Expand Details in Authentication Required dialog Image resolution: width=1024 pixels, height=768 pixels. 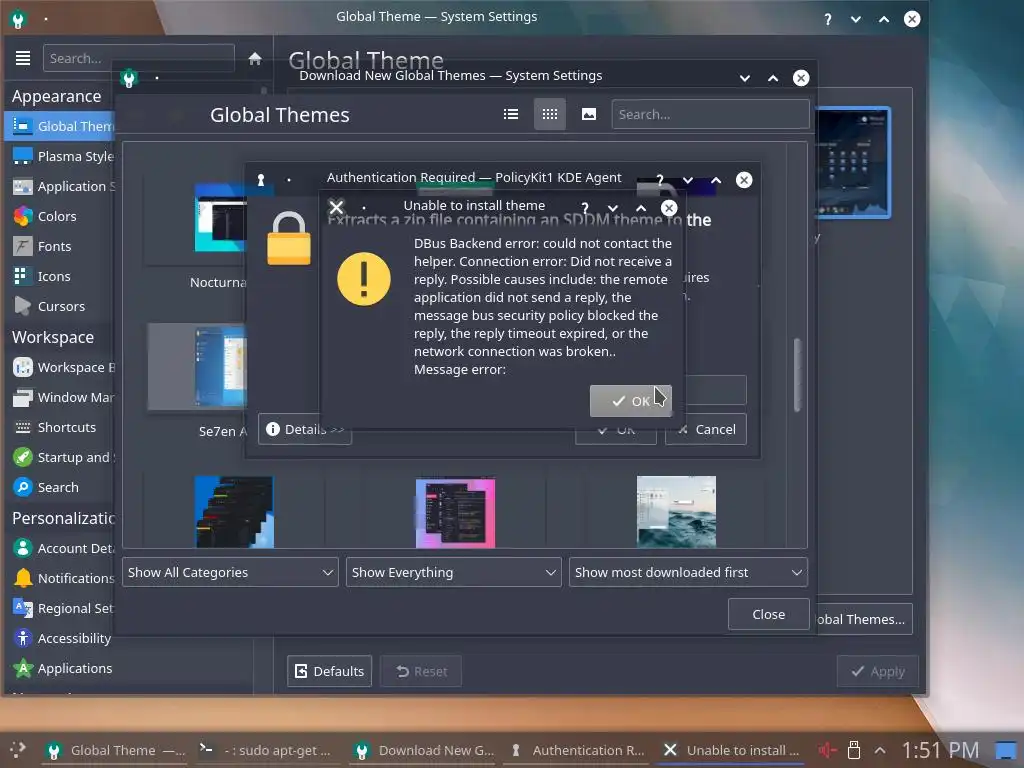click(304, 429)
